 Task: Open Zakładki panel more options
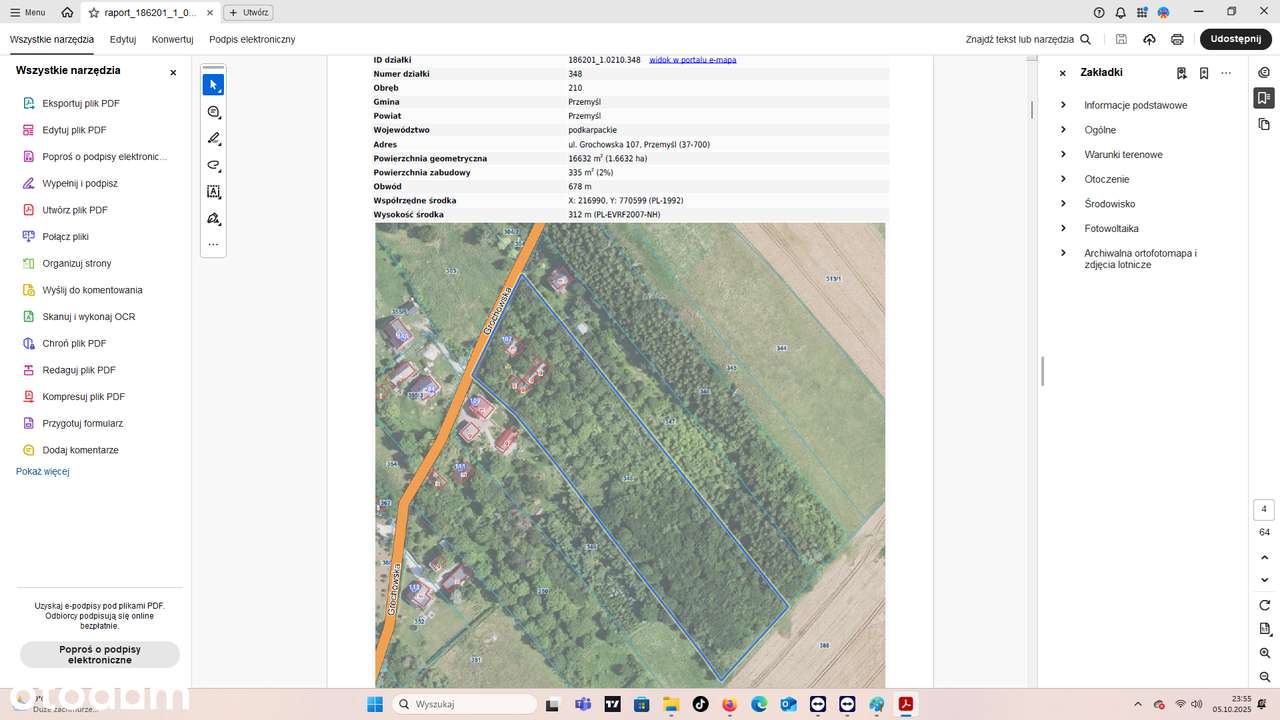tap(1226, 73)
